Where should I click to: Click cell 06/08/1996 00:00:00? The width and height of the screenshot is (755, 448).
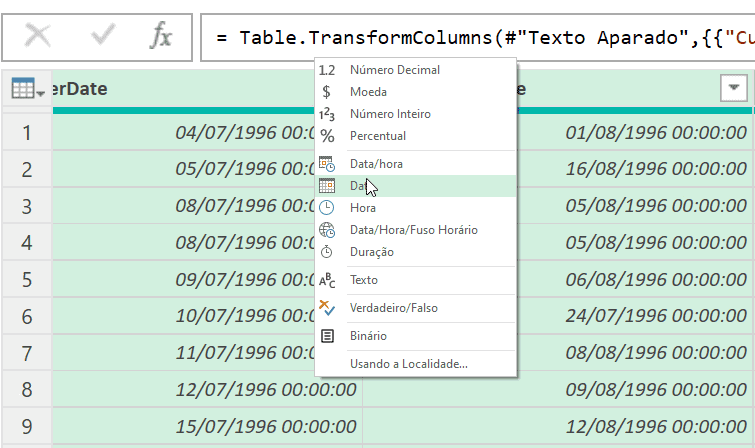click(x=635, y=280)
